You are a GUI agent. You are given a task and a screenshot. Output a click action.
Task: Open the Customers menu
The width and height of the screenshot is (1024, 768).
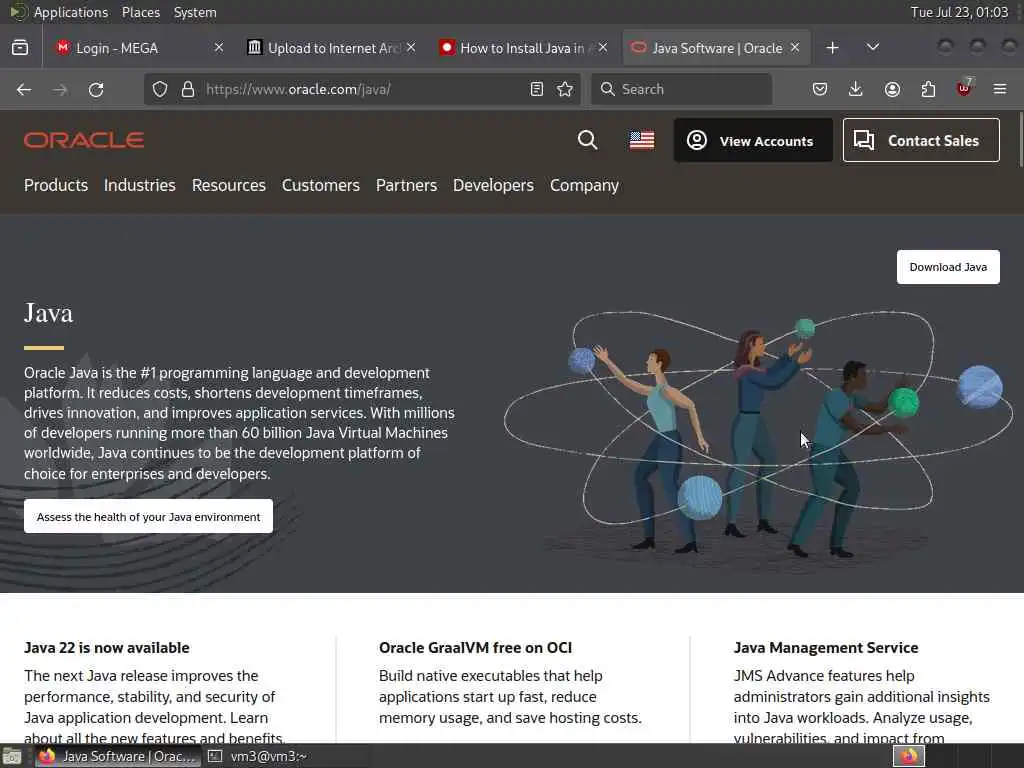coord(321,185)
